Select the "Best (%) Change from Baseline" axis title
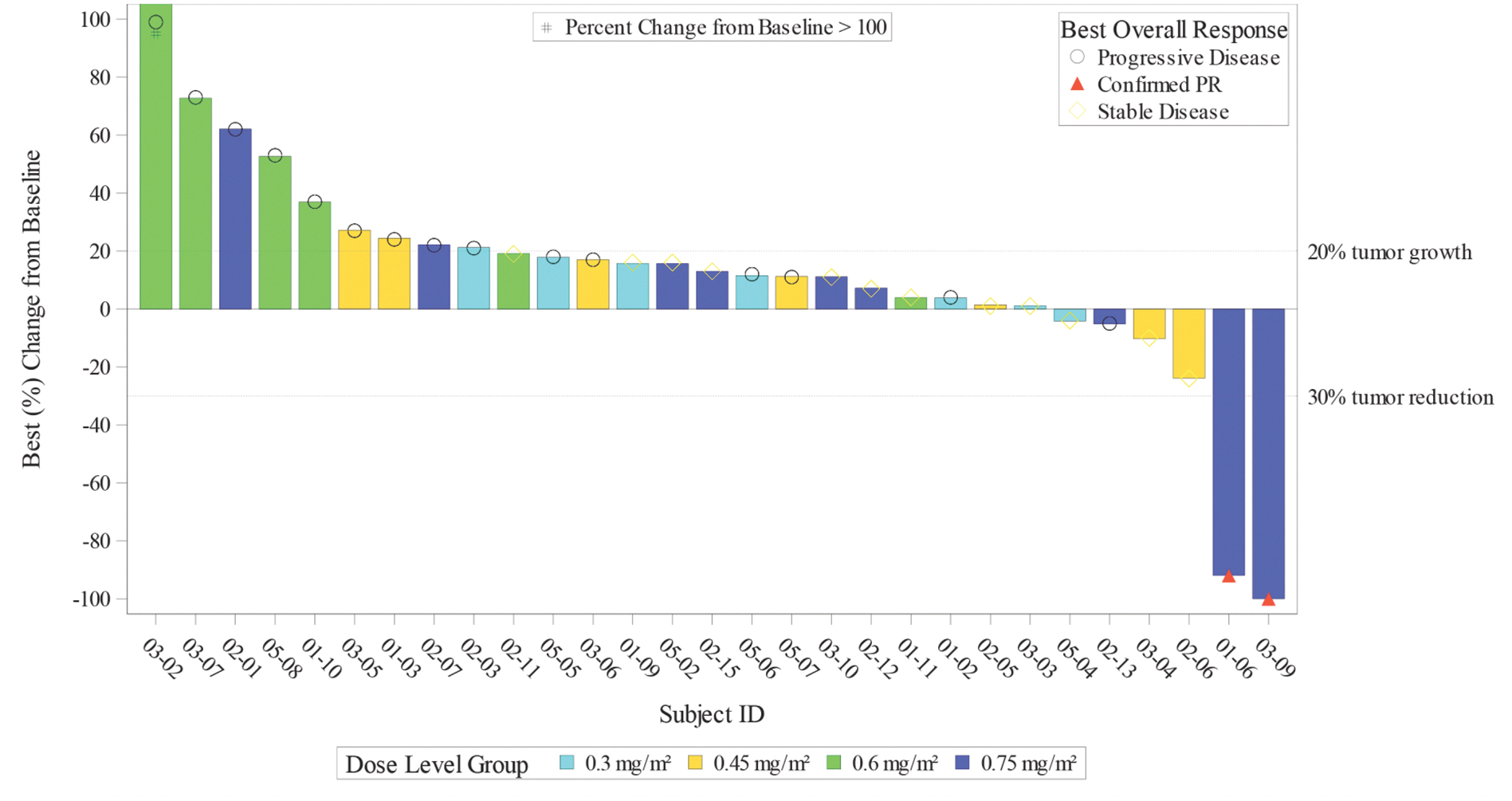The height and width of the screenshot is (801, 1512). tap(31, 309)
